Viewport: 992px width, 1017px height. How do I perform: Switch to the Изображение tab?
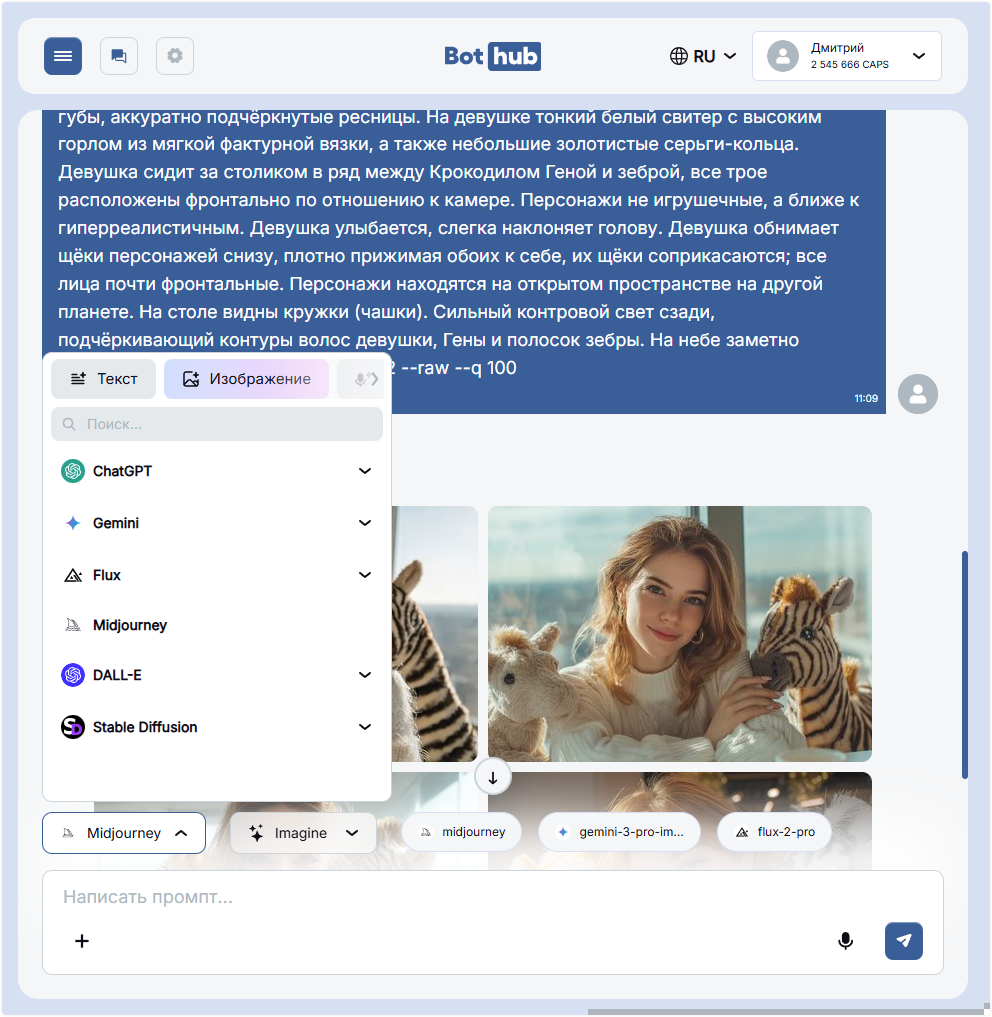246,379
